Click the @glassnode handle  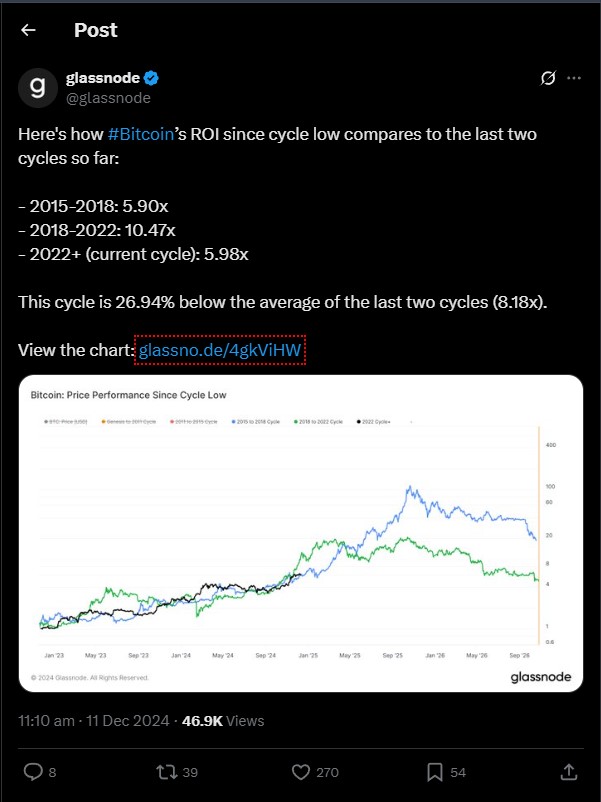[108, 98]
